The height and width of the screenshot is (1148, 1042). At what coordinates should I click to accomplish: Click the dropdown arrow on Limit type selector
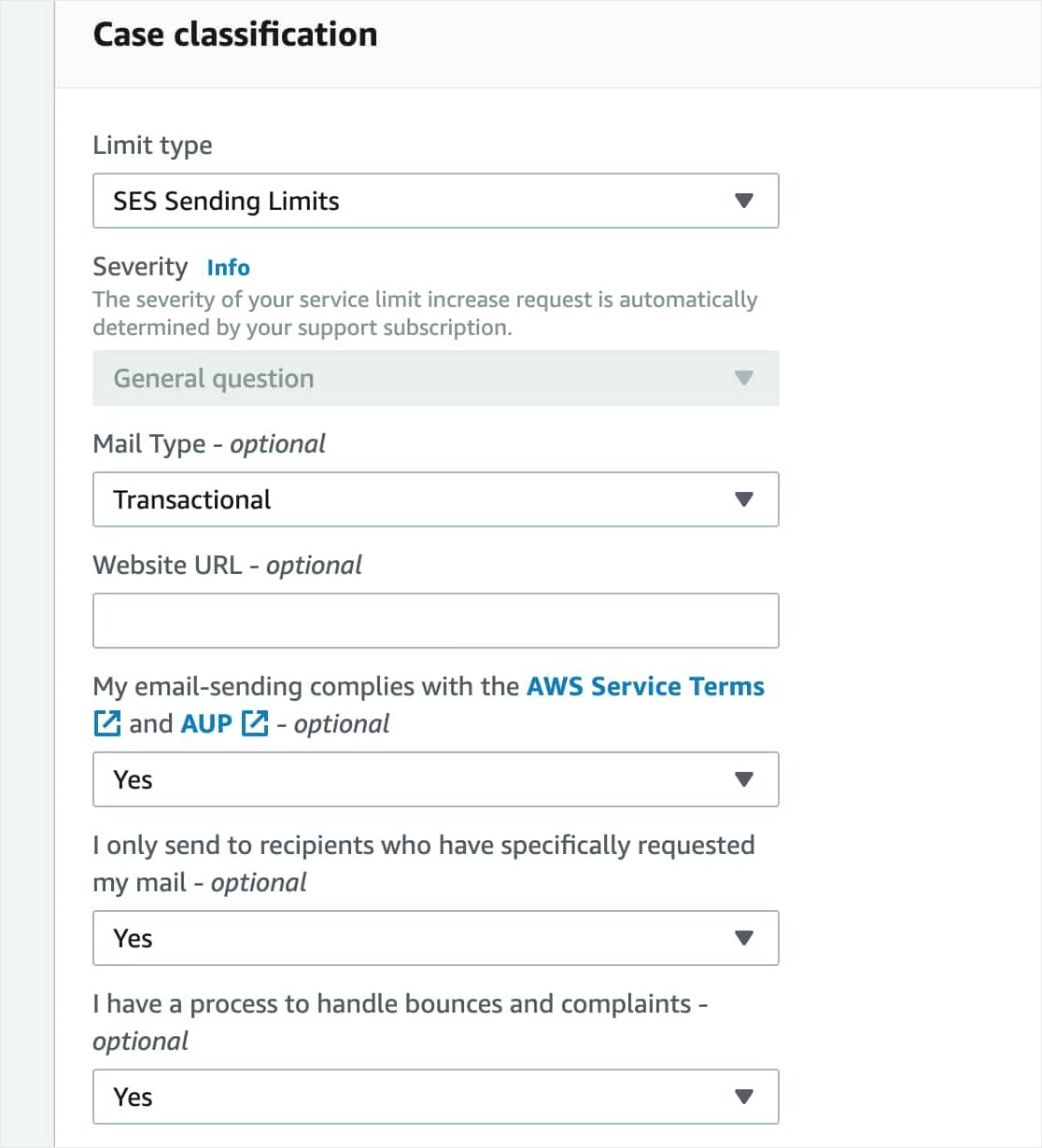coord(743,201)
